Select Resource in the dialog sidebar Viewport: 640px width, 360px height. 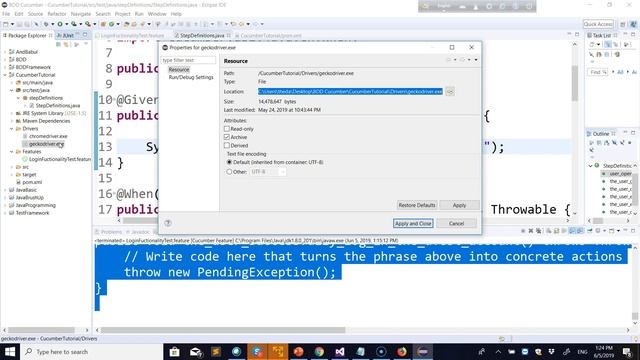point(179,69)
